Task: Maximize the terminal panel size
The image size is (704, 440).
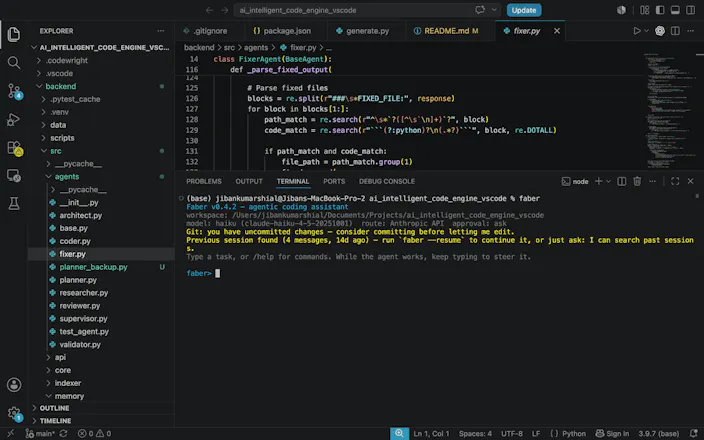Action: [675, 181]
